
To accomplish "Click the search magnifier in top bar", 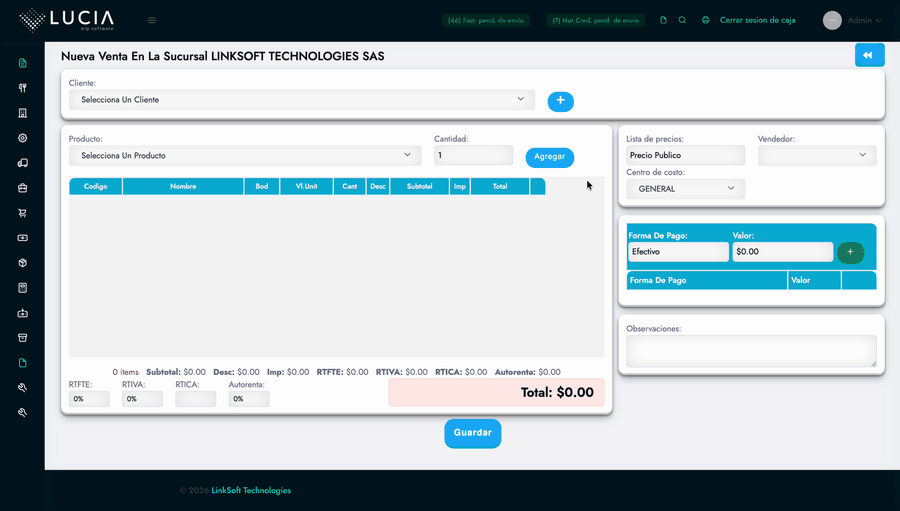I will pyautogui.click(x=682, y=20).
